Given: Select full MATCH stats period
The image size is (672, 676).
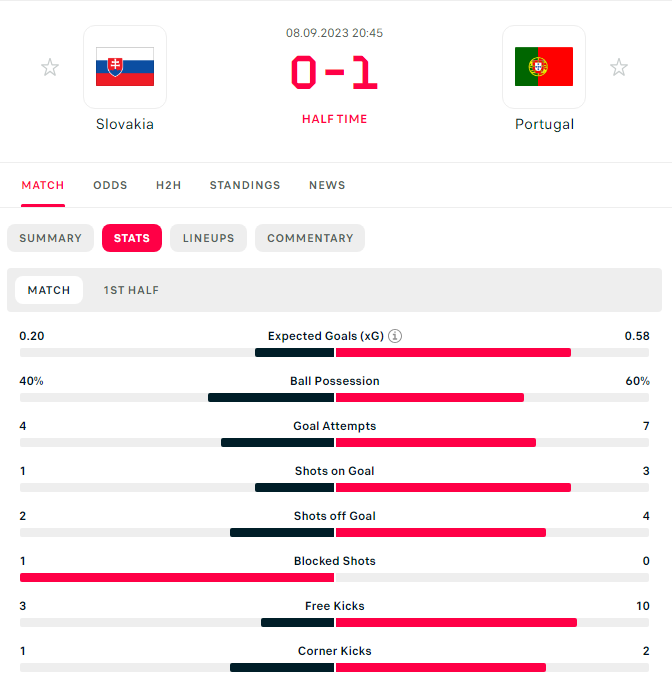Looking at the screenshot, I should click(49, 290).
